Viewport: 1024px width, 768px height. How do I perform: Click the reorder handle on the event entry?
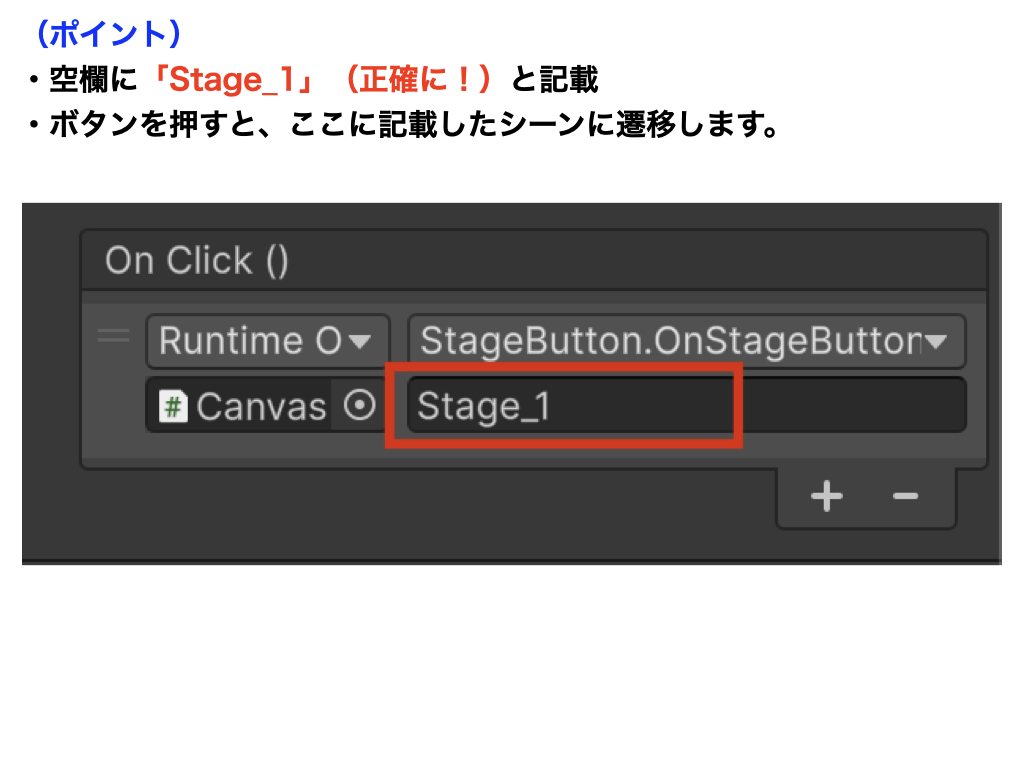(x=115, y=340)
